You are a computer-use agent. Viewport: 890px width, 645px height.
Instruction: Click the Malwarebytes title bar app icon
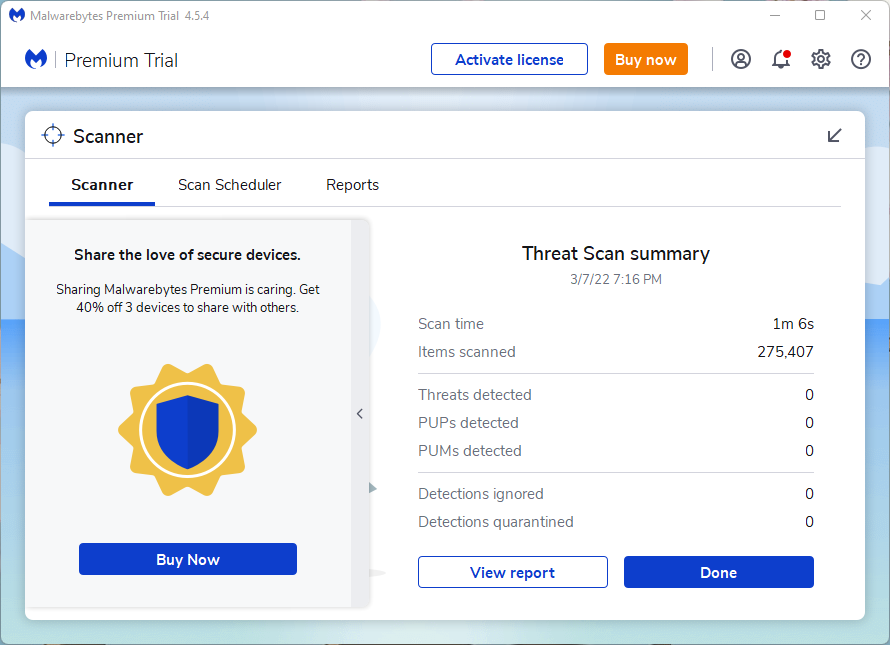click(17, 15)
